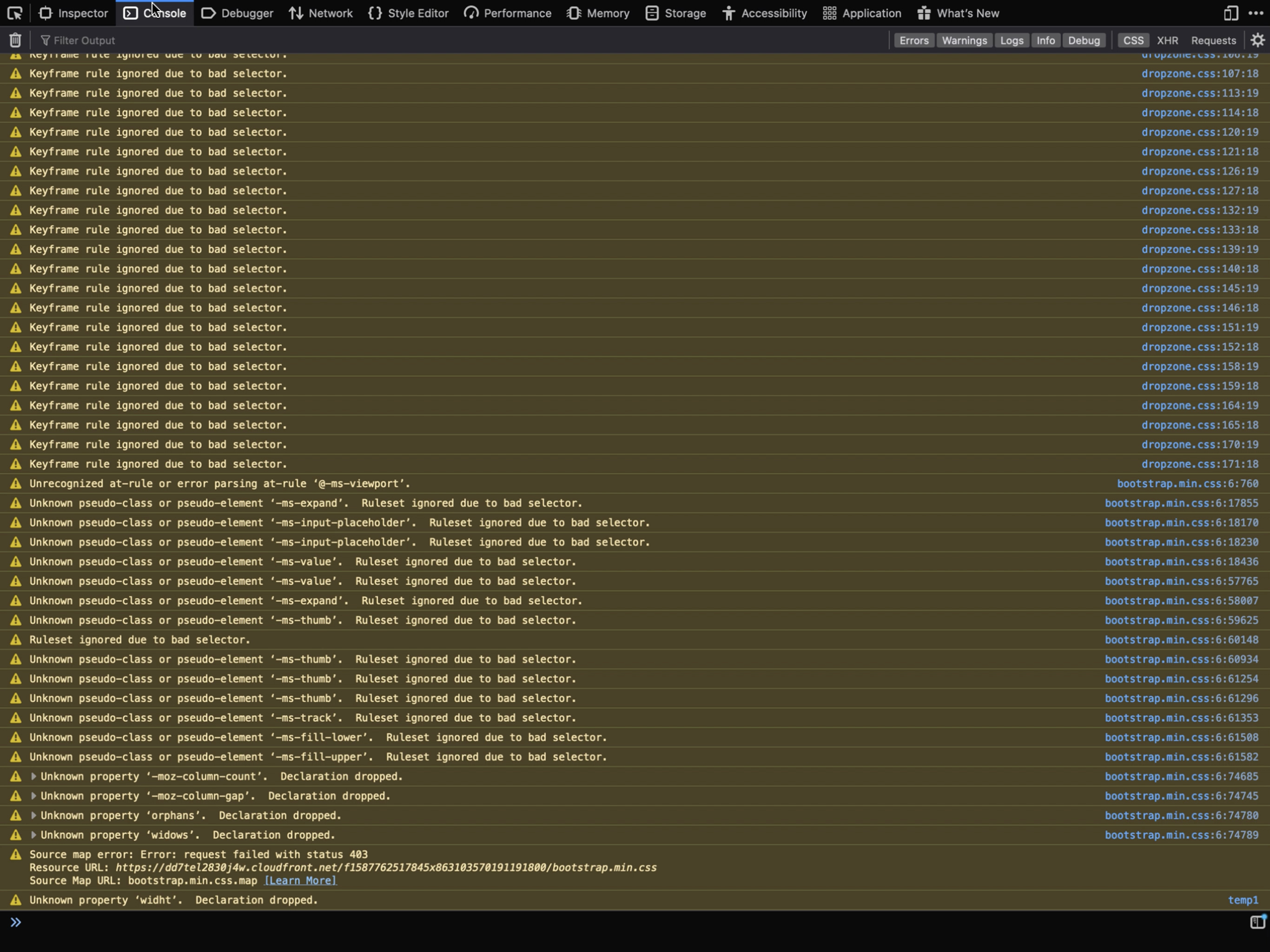Click warning icon next to Source map error
This screenshot has width=1270, height=952.
(x=15, y=854)
